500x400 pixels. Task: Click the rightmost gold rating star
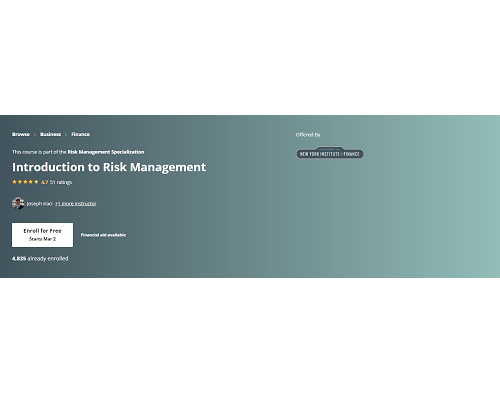[x=36, y=182]
